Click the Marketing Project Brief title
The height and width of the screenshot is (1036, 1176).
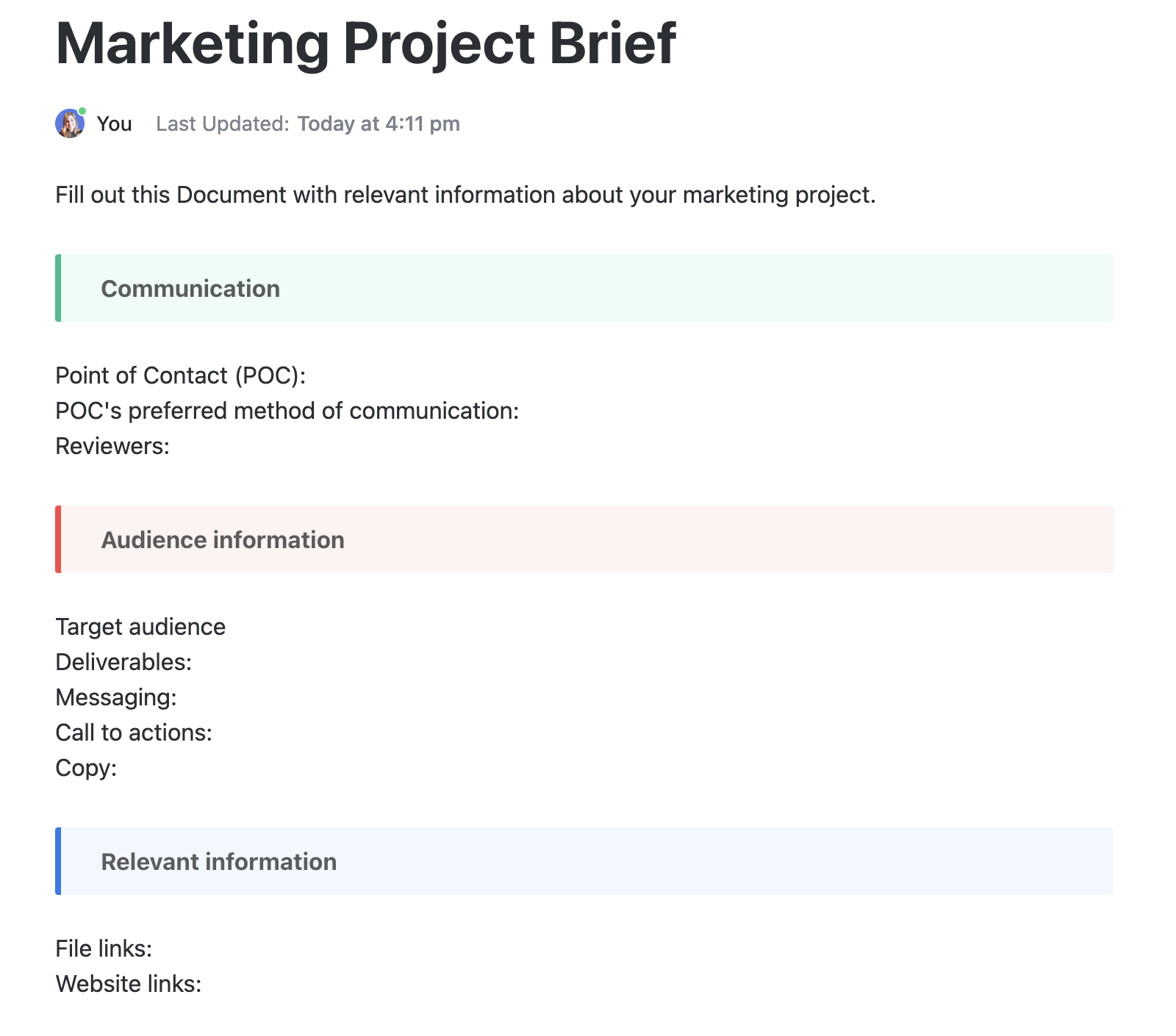[x=365, y=44]
